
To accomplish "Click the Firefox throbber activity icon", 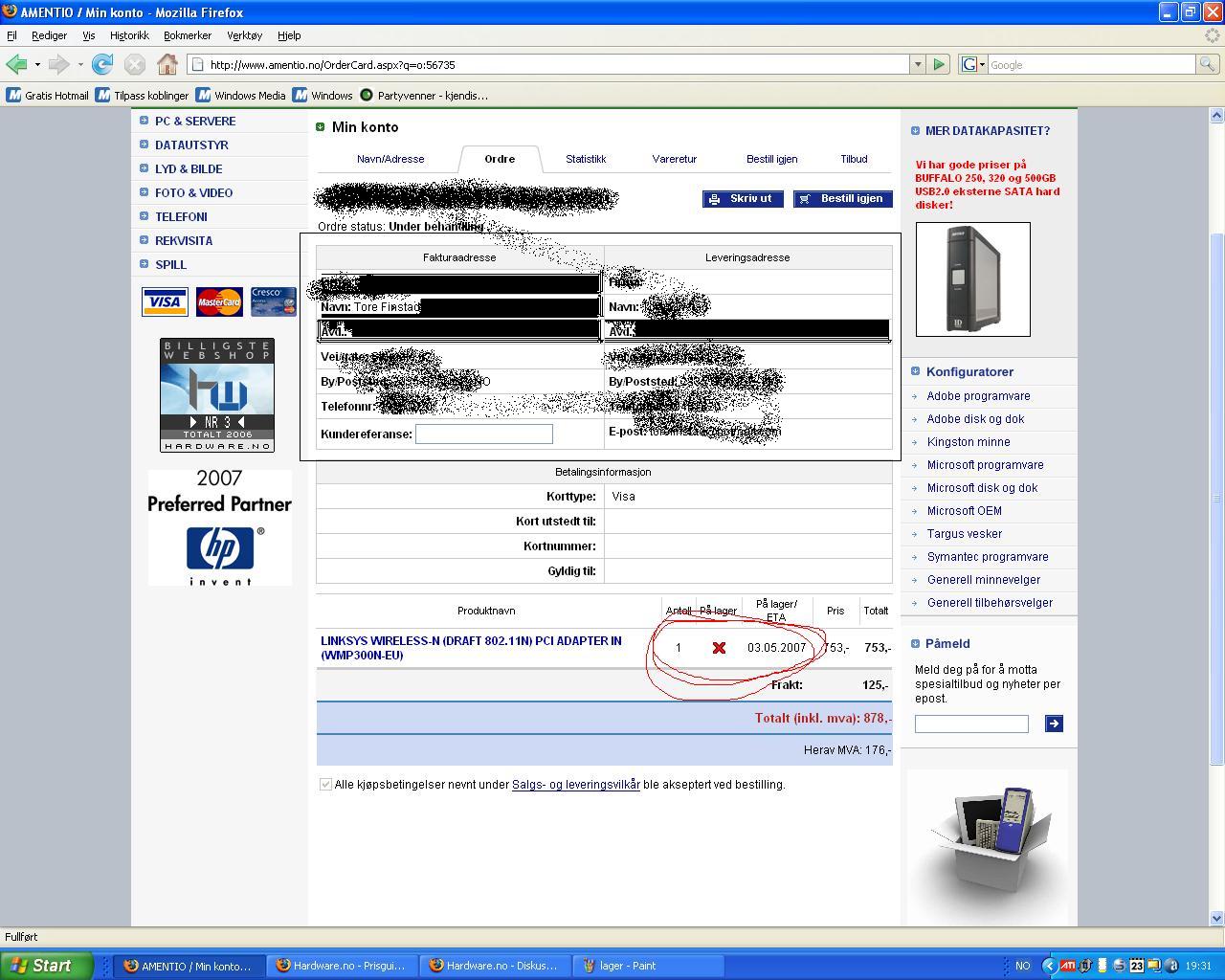I will point(1212,35).
